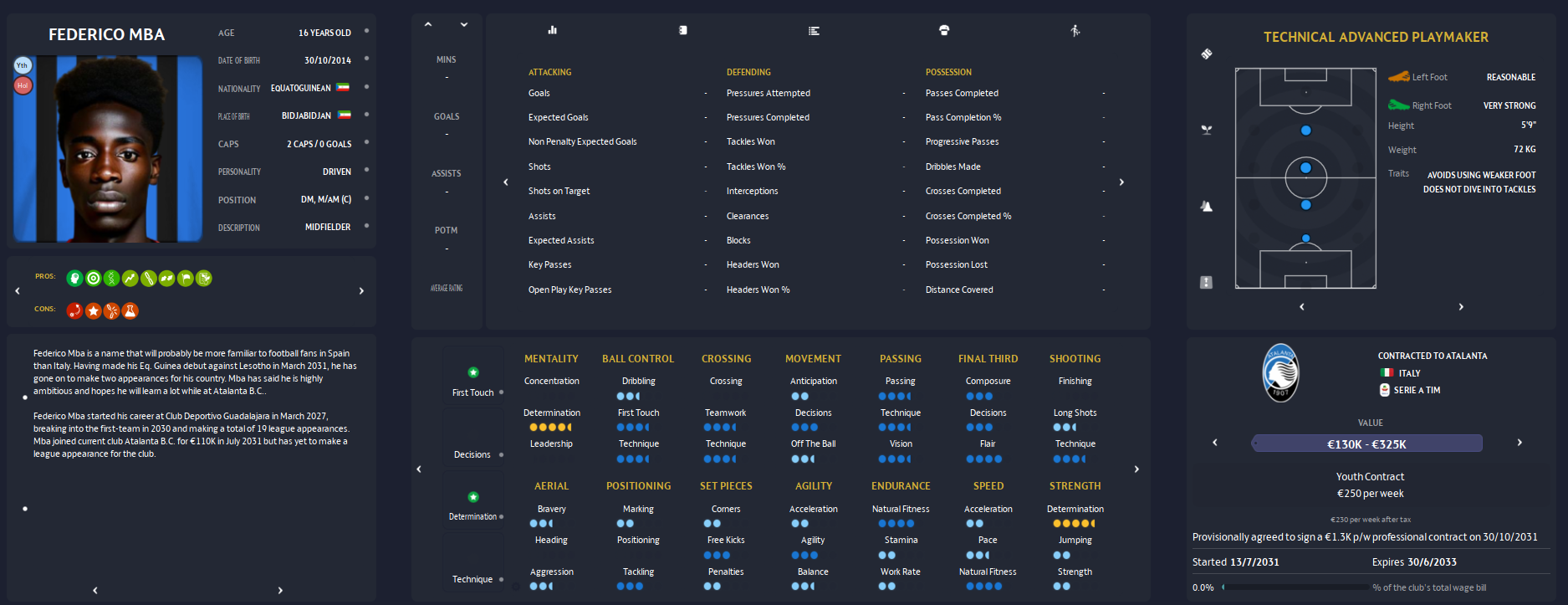Click left arrow beside the value bar

(x=1215, y=443)
